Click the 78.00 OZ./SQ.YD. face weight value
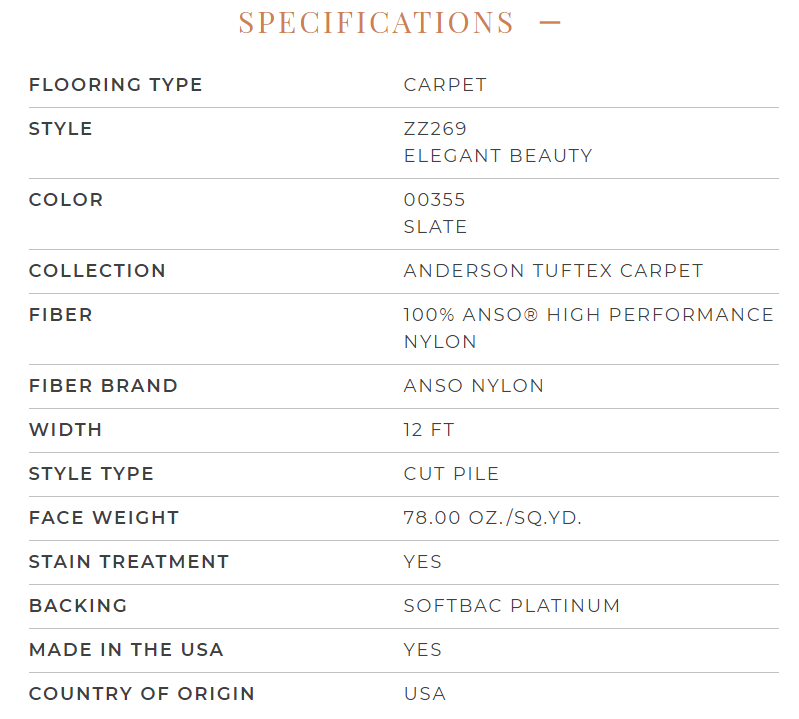Viewport: 799px width, 719px height. (x=493, y=518)
